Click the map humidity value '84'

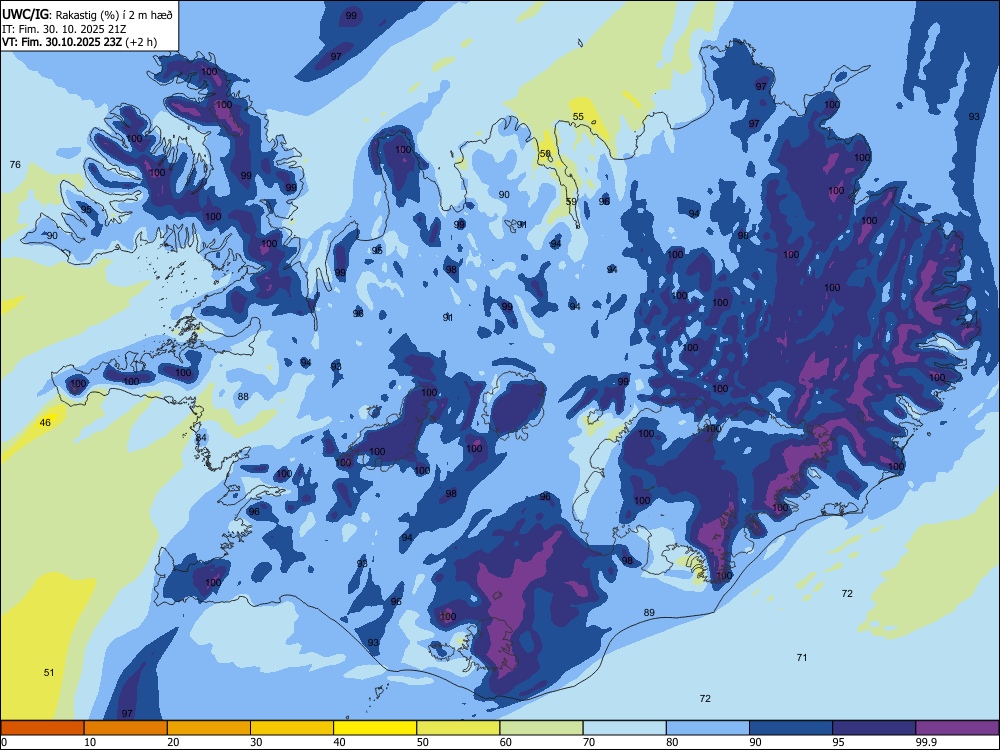pyautogui.click(x=201, y=438)
